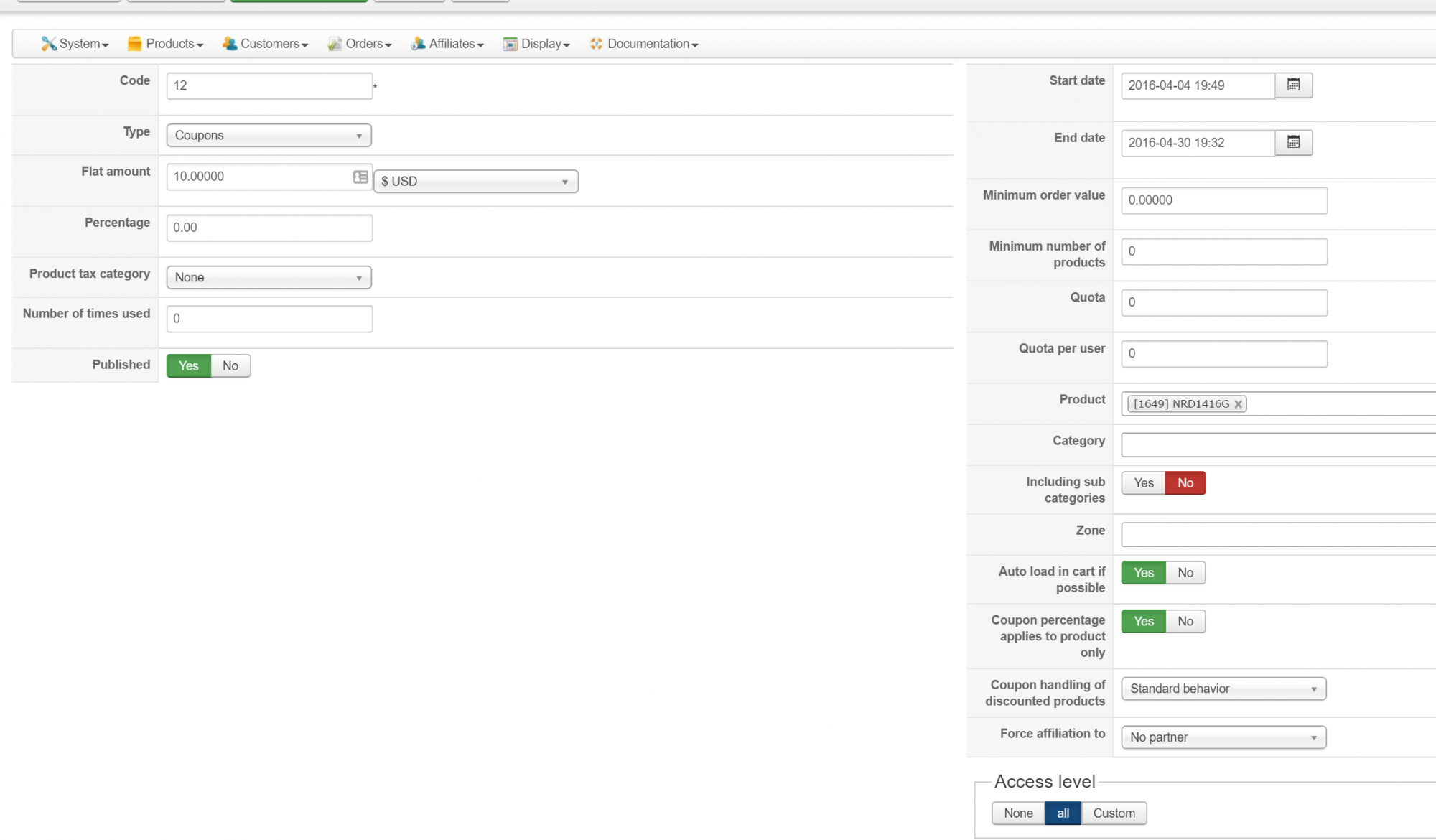
Task: Open the USD currency dropdown
Action: pyautogui.click(x=475, y=182)
